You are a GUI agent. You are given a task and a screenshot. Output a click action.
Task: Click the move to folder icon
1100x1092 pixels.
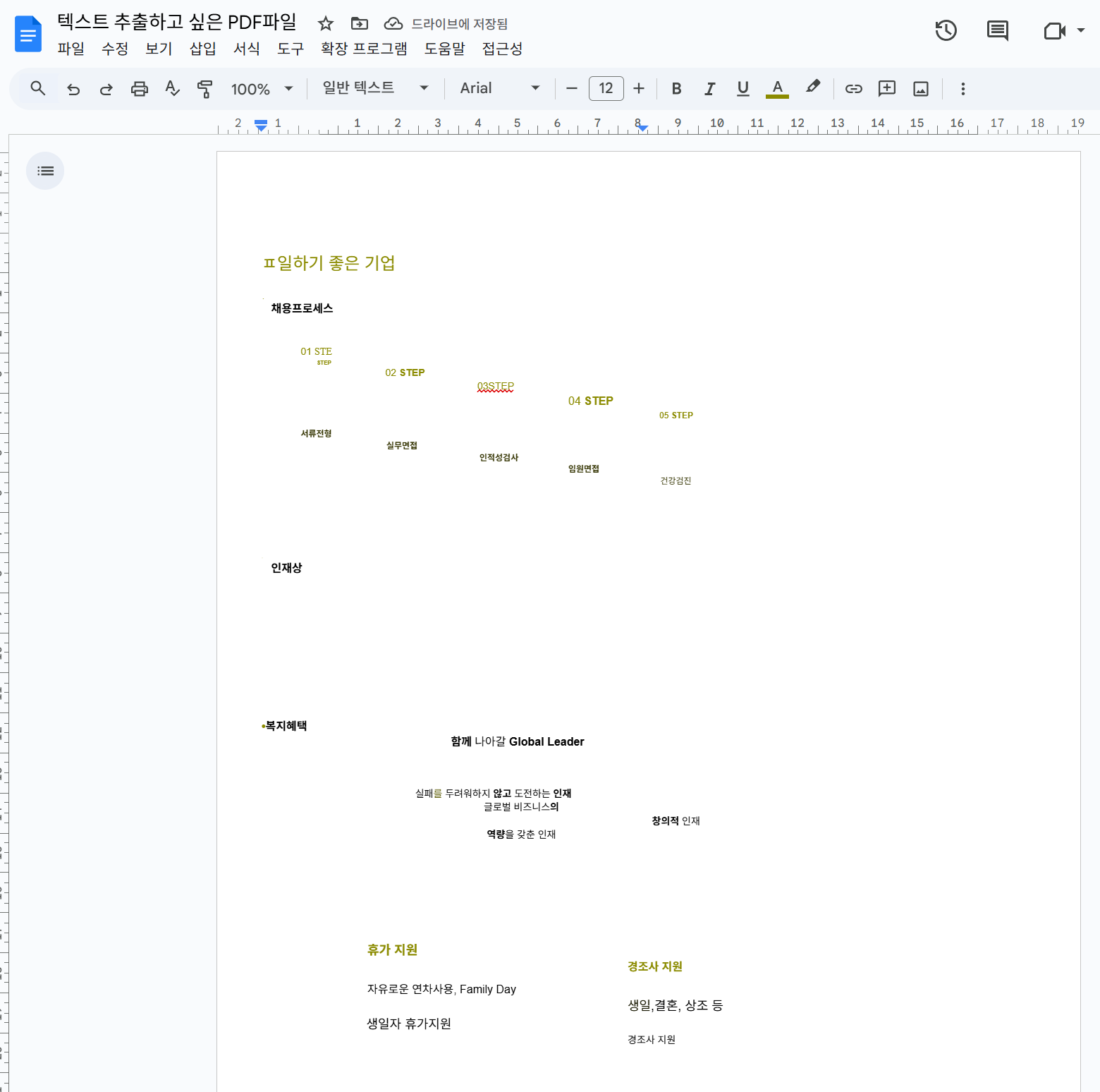[x=360, y=24]
